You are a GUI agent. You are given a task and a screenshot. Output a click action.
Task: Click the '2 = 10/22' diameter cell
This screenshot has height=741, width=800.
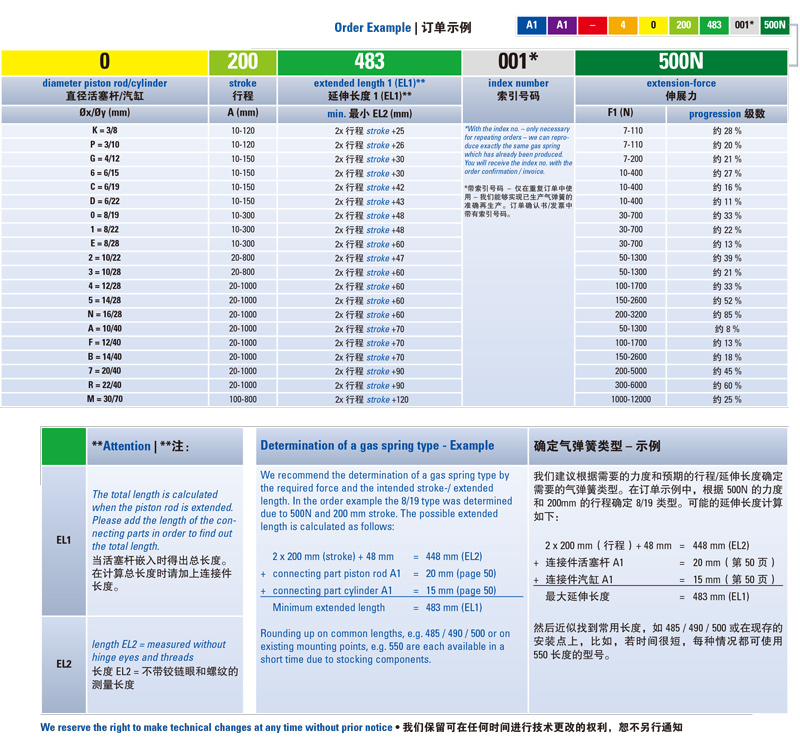pyautogui.click(x=105, y=258)
